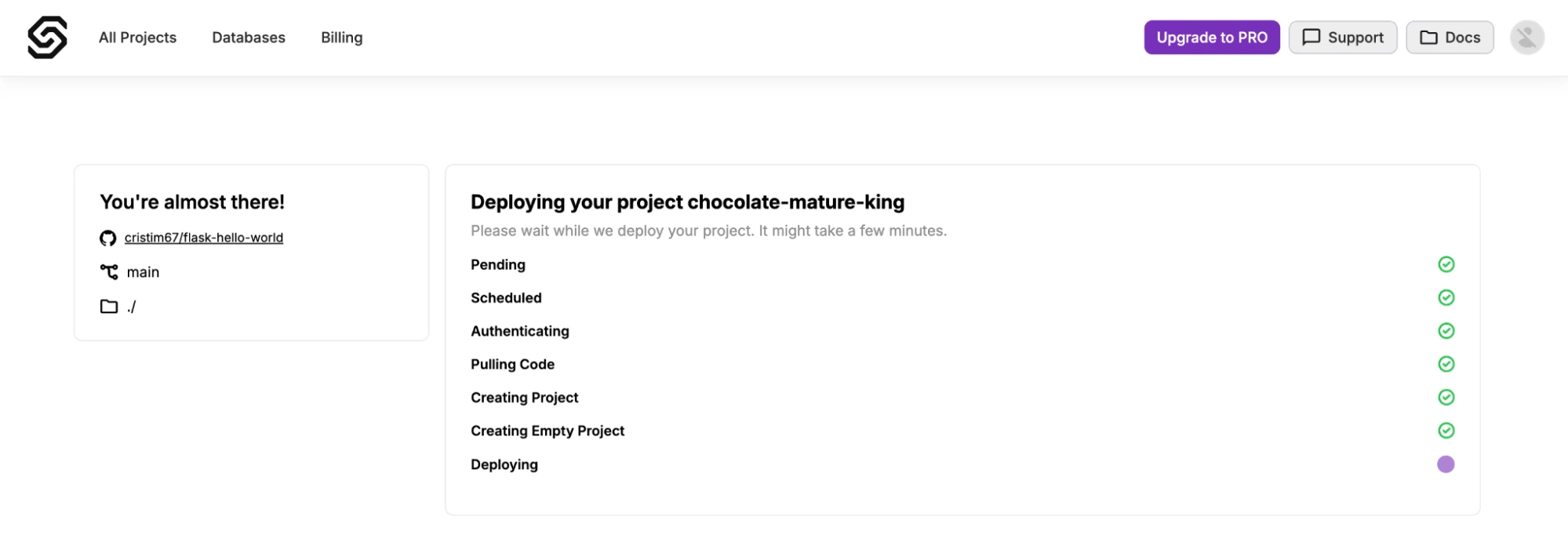The width and height of the screenshot is (1568, 546).
Task: Open the Billing section
Action: pos(342,38)
